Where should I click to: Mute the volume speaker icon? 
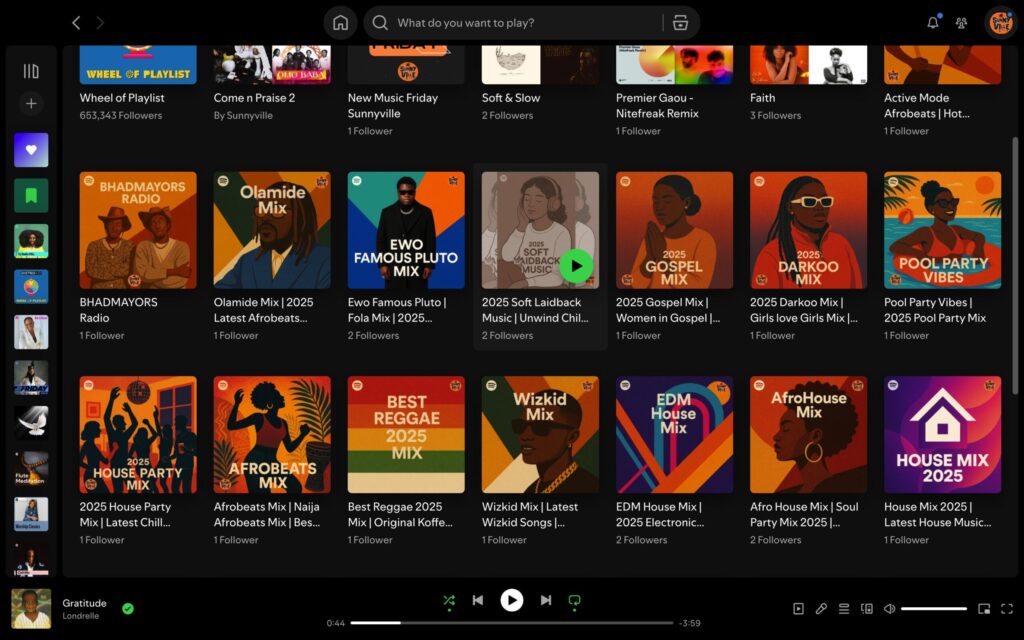889,608
